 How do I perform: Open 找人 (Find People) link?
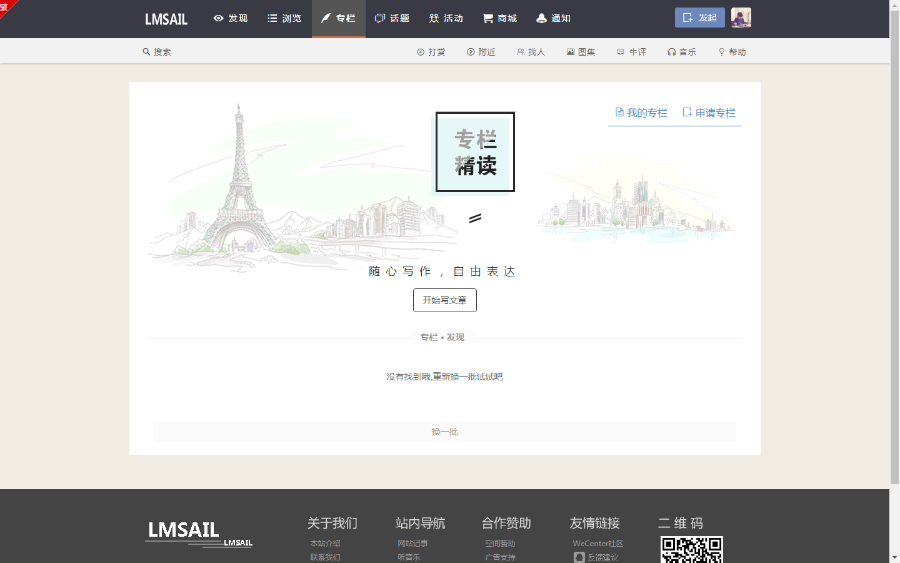[x=531, y=52]
